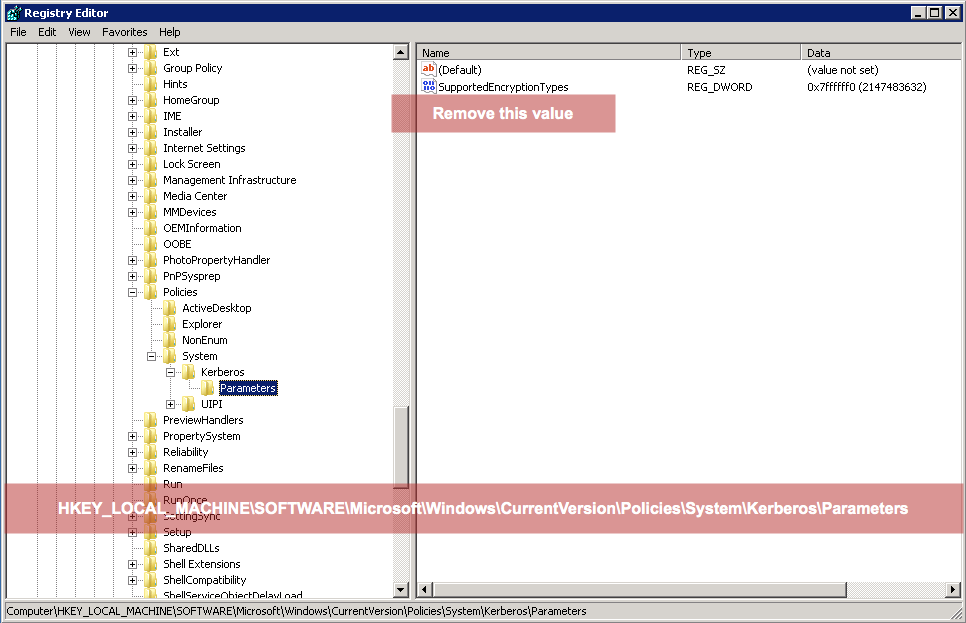
Task: Click the 0x7ffffff0 (2147483632) data cell
Action: pos(866,87)
